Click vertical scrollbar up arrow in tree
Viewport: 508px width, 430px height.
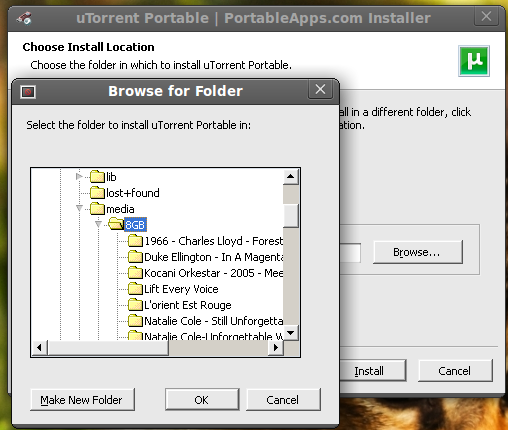coord(291,177)
